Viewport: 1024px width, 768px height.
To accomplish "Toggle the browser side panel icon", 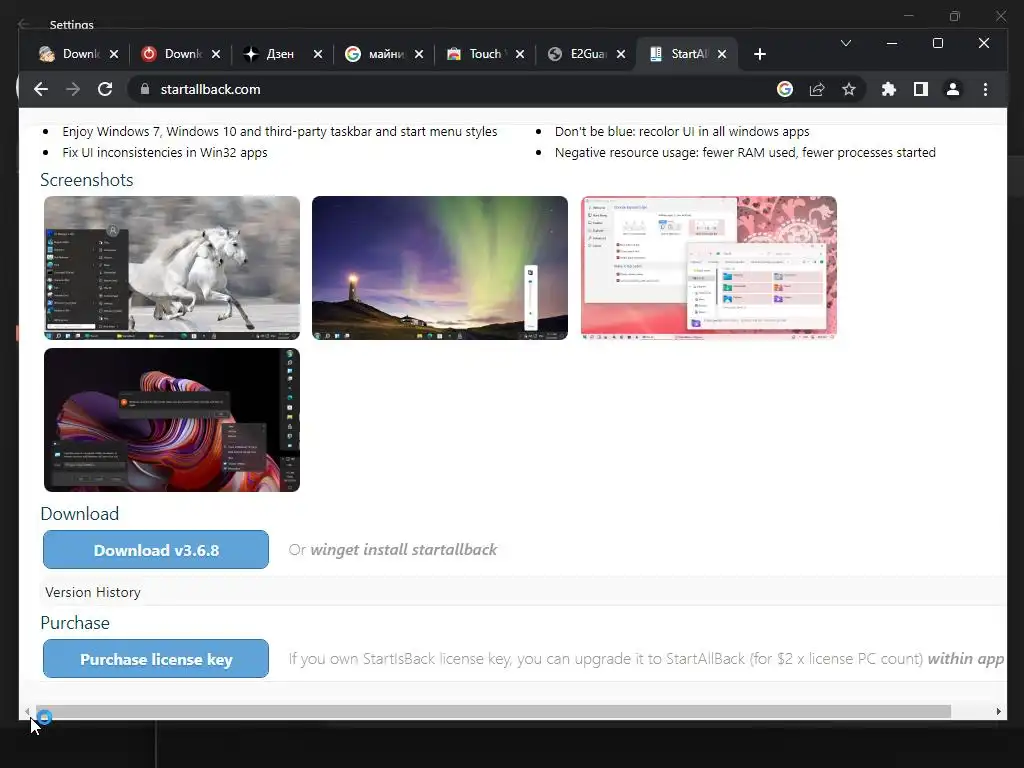I will pos(921,89).
